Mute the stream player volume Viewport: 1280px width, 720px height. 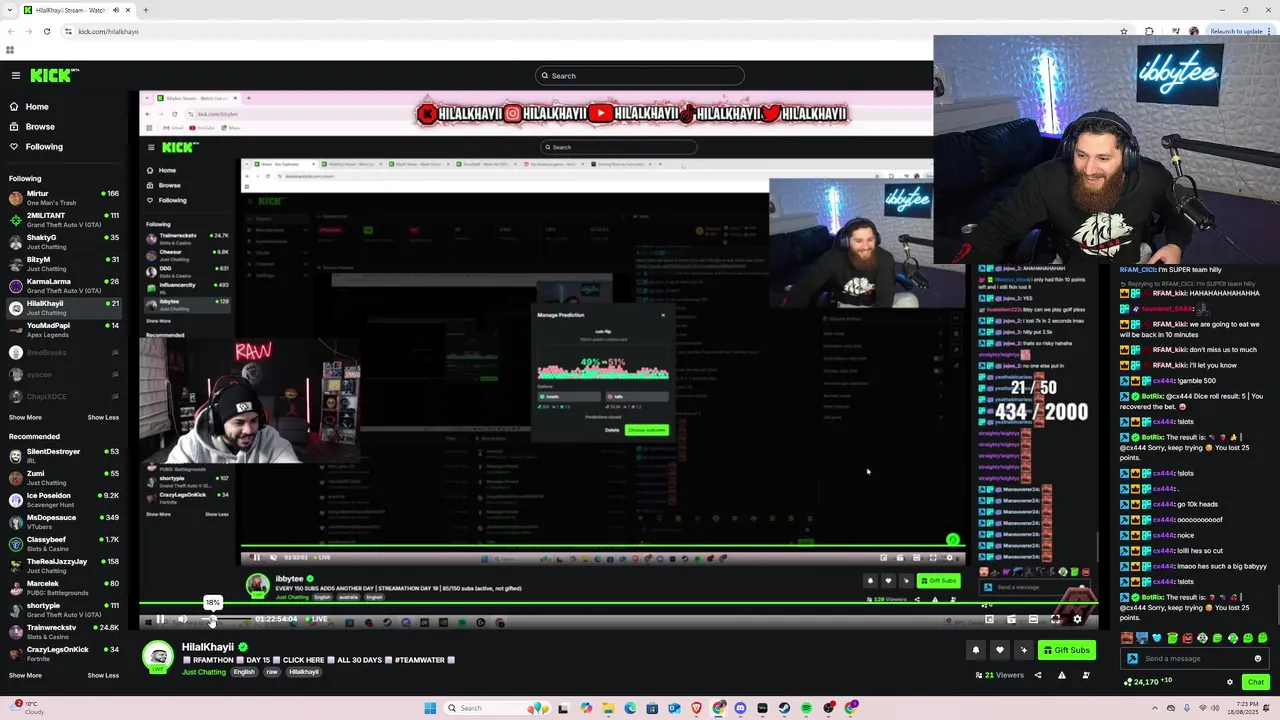click(182, 619)
